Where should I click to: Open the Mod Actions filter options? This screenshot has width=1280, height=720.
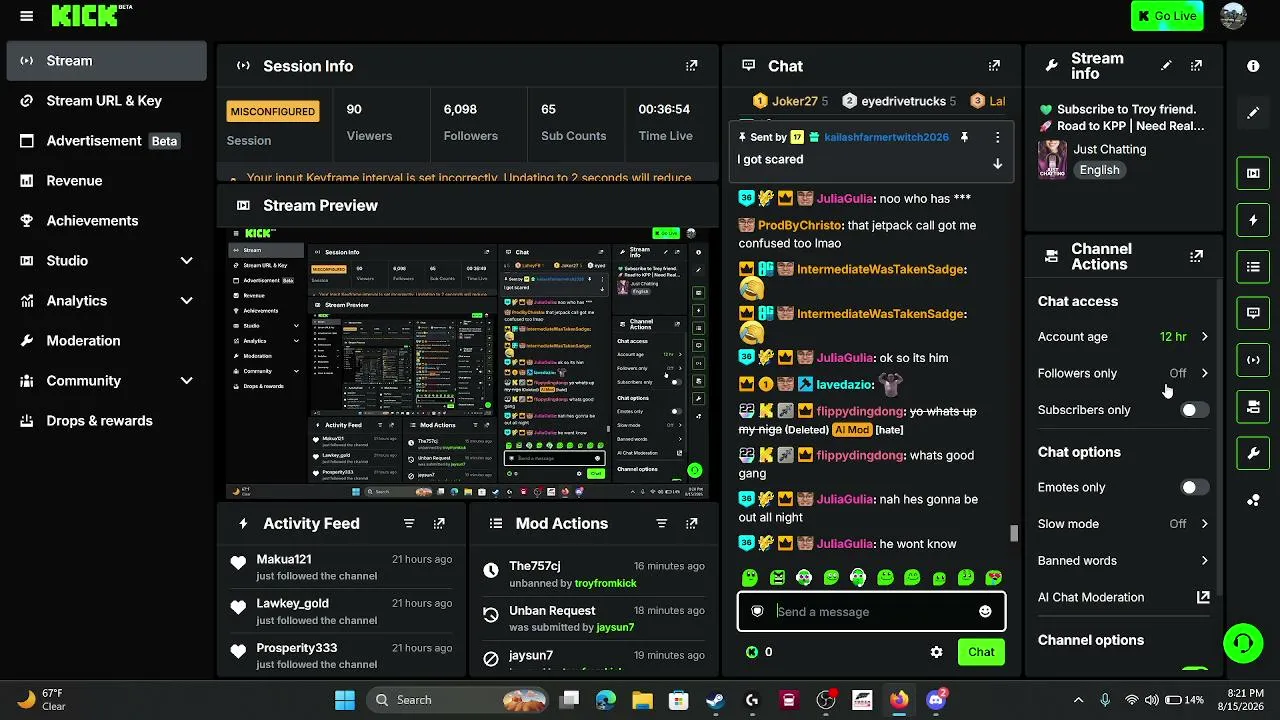tap(661, 523)
